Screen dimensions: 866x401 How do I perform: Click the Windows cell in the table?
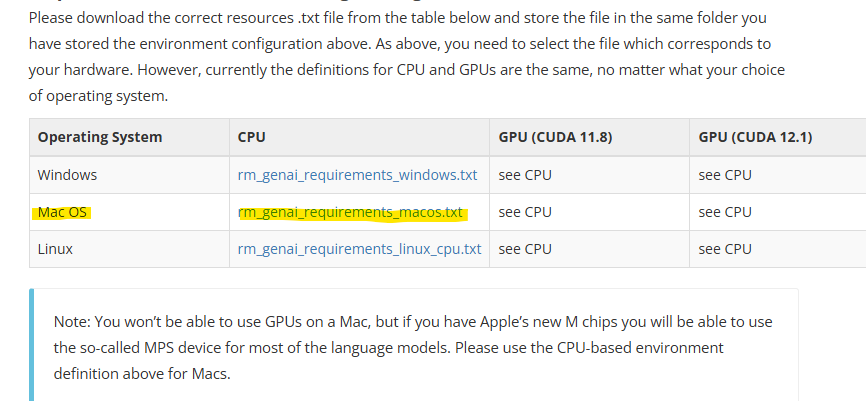pyautogui.click(x=67, y=175)
